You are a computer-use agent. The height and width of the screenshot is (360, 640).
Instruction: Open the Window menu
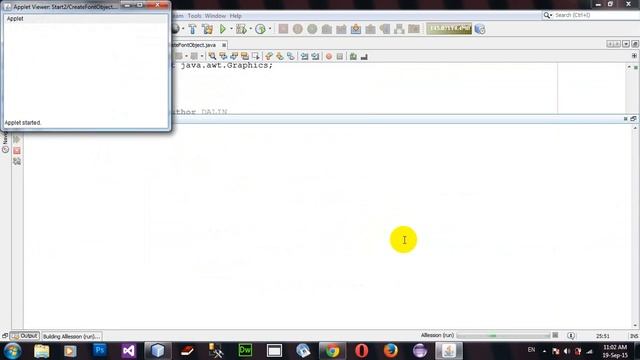point(215,16)
